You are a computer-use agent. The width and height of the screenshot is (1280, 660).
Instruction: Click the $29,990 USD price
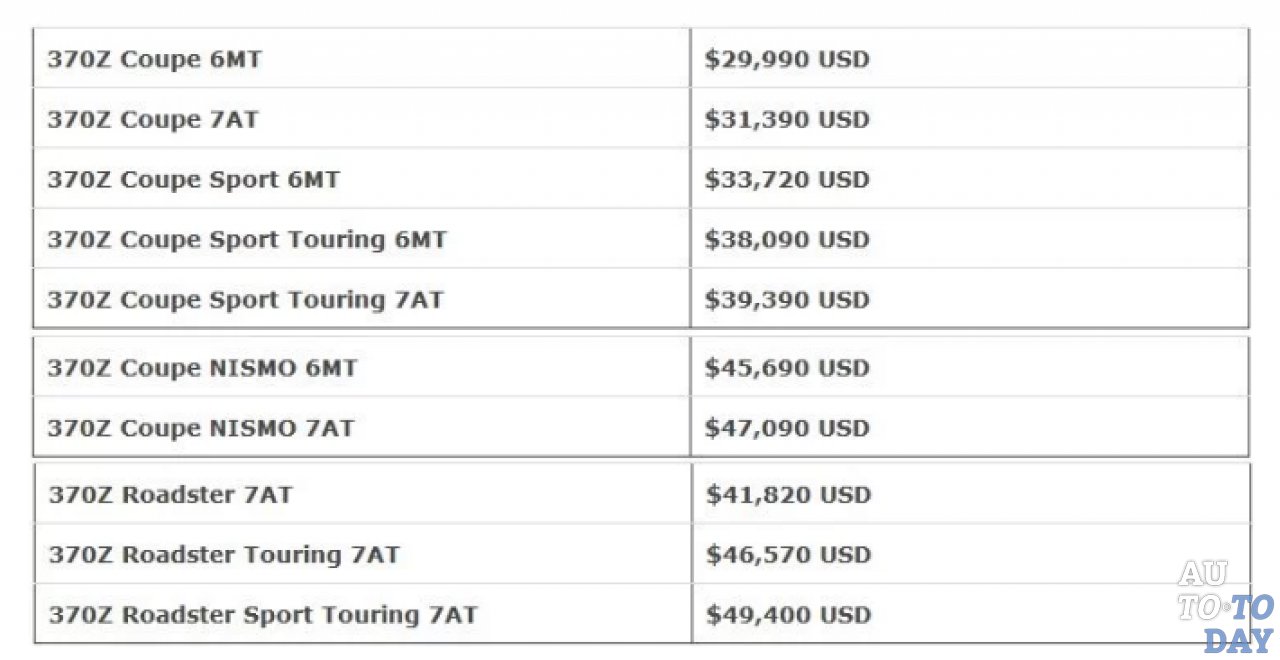click(787, 59)
